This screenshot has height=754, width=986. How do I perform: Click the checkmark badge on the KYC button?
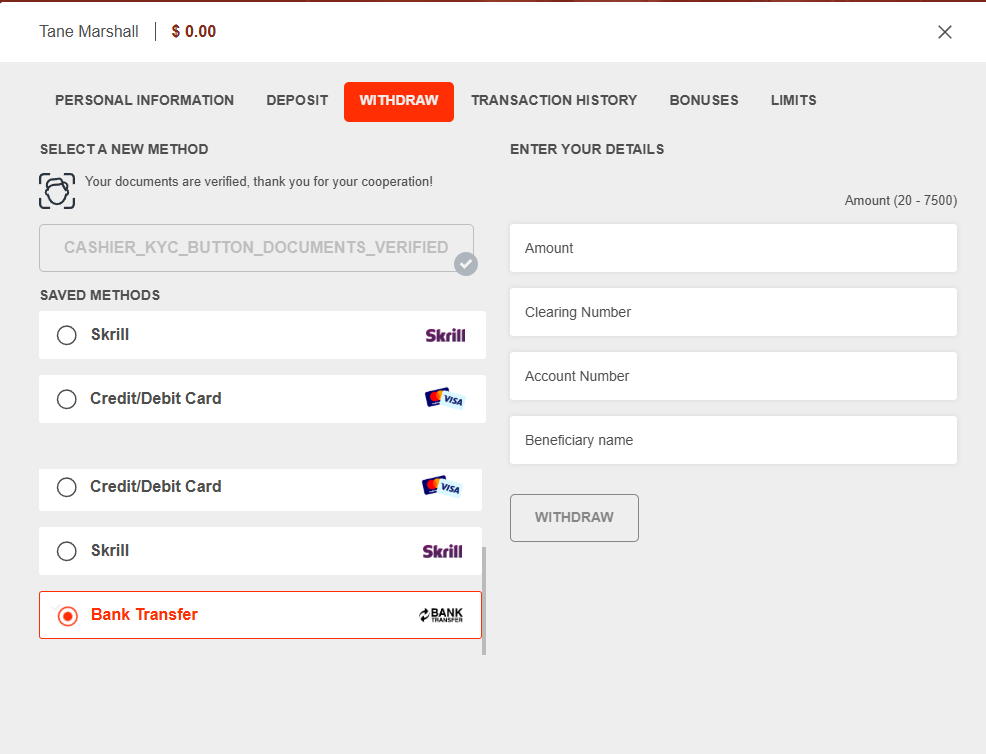coord(465,264)
